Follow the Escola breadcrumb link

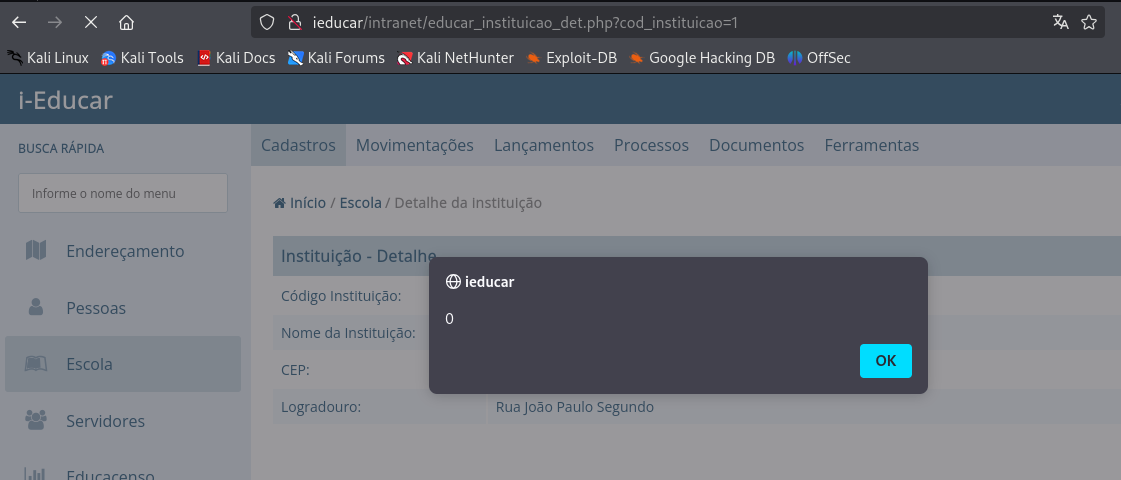360,203
